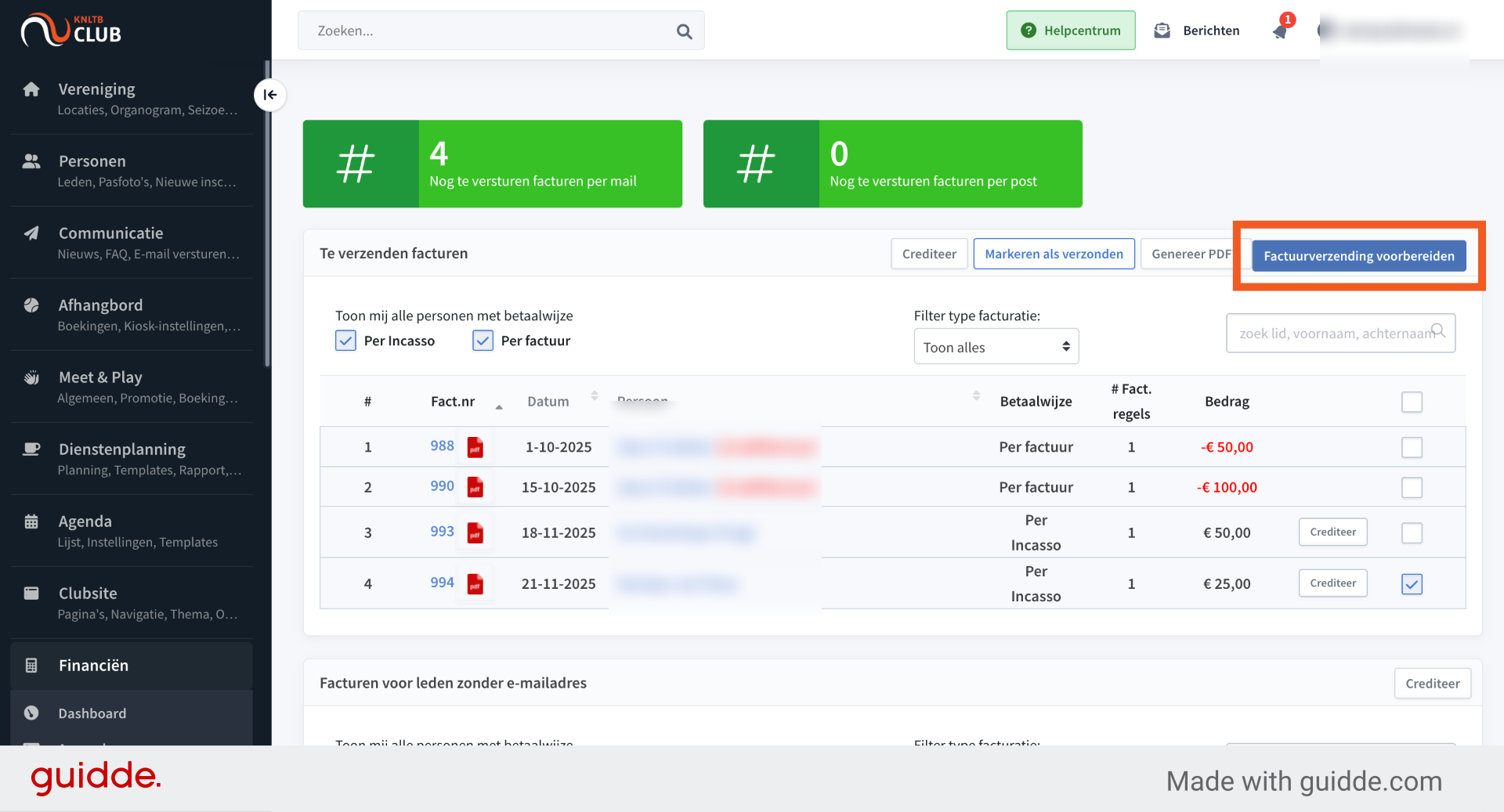The width and height of the screenshot is (1504, 812).
Task: Sort table by Datum column arrows
Action: pyautogui.click(x=595, y=396)
